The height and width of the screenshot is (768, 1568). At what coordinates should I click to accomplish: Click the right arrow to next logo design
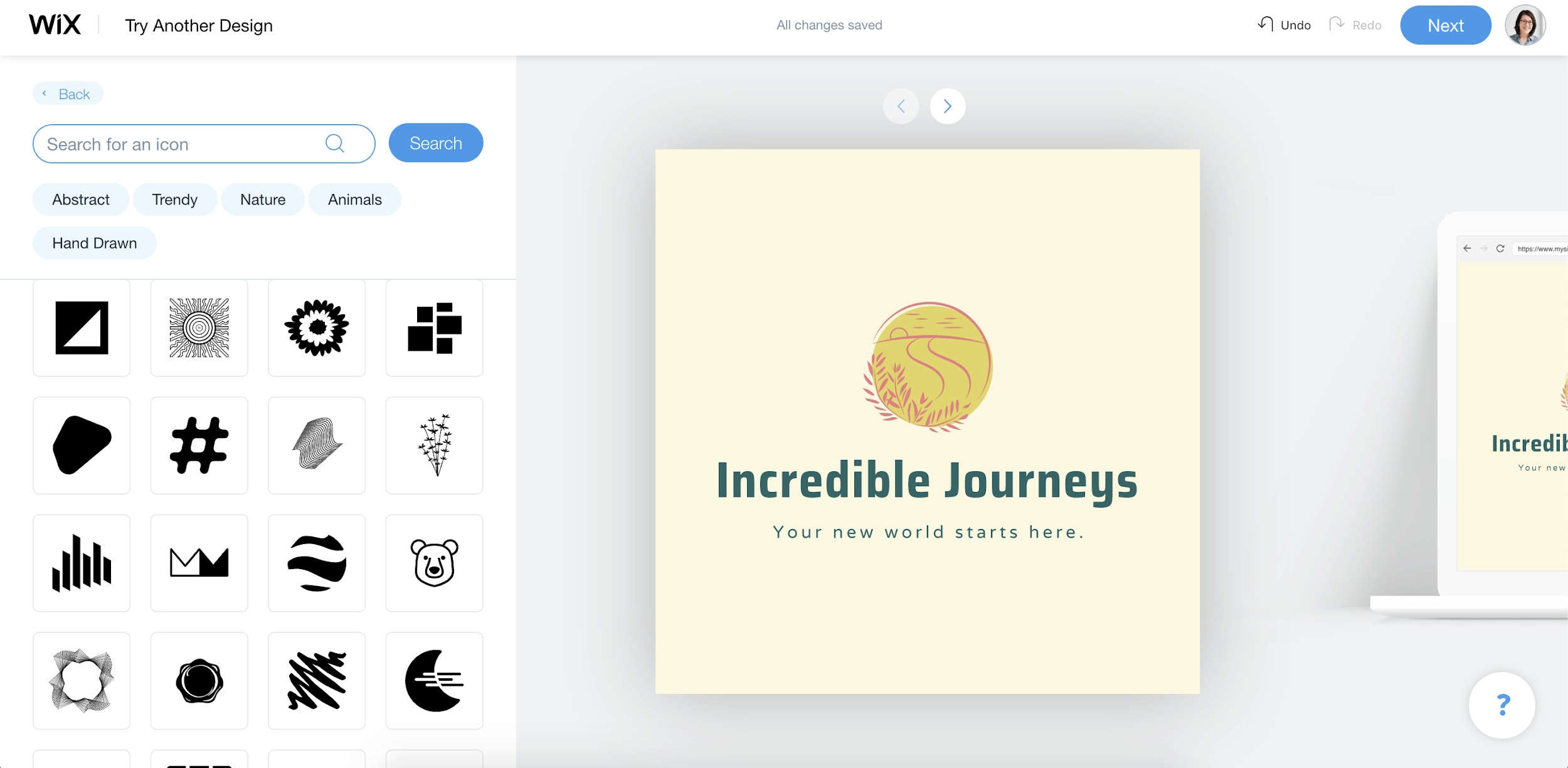click(947, 106)
